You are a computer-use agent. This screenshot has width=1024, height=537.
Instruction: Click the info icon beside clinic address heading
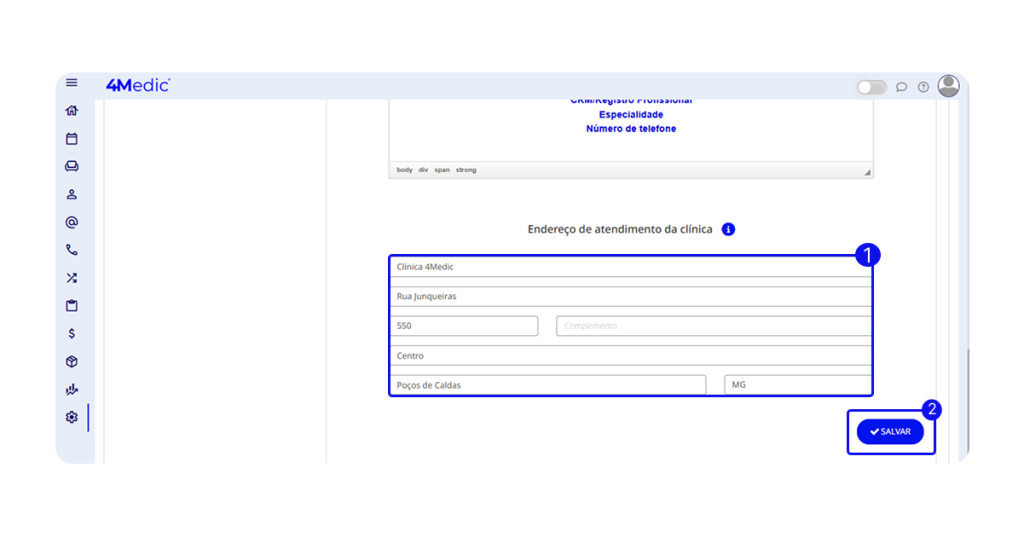click(x=728, y=229)
